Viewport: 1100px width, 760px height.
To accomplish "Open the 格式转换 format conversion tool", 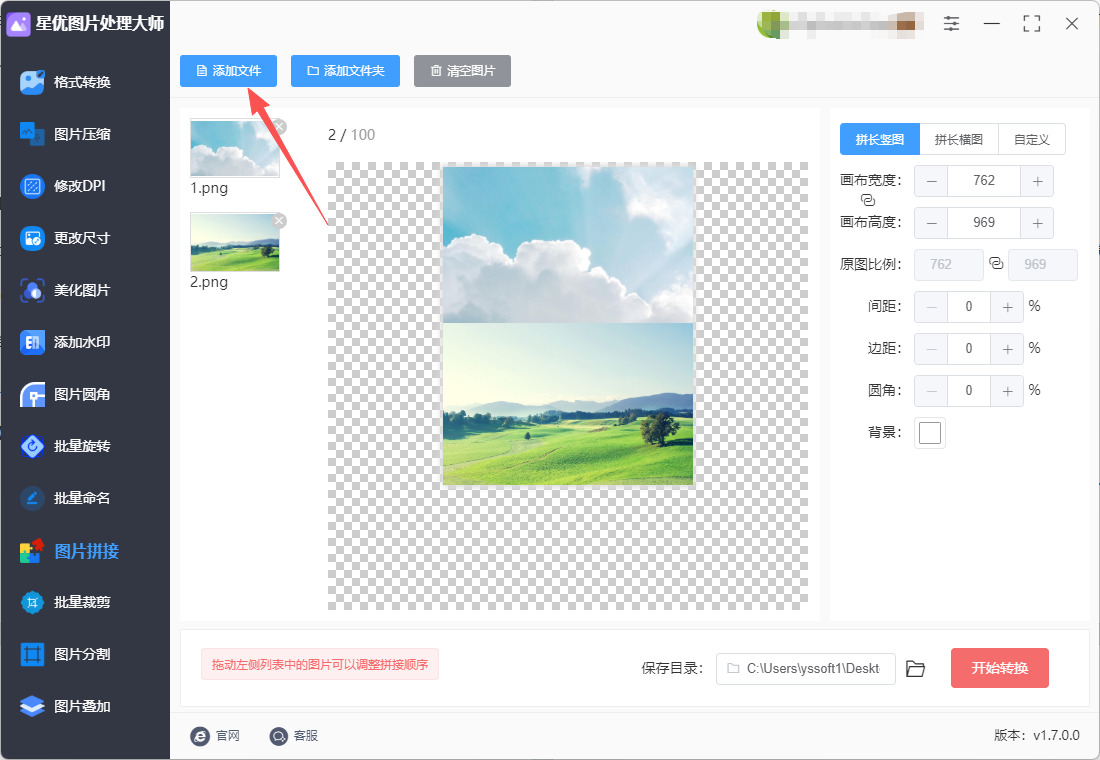I will pos(65,82).
